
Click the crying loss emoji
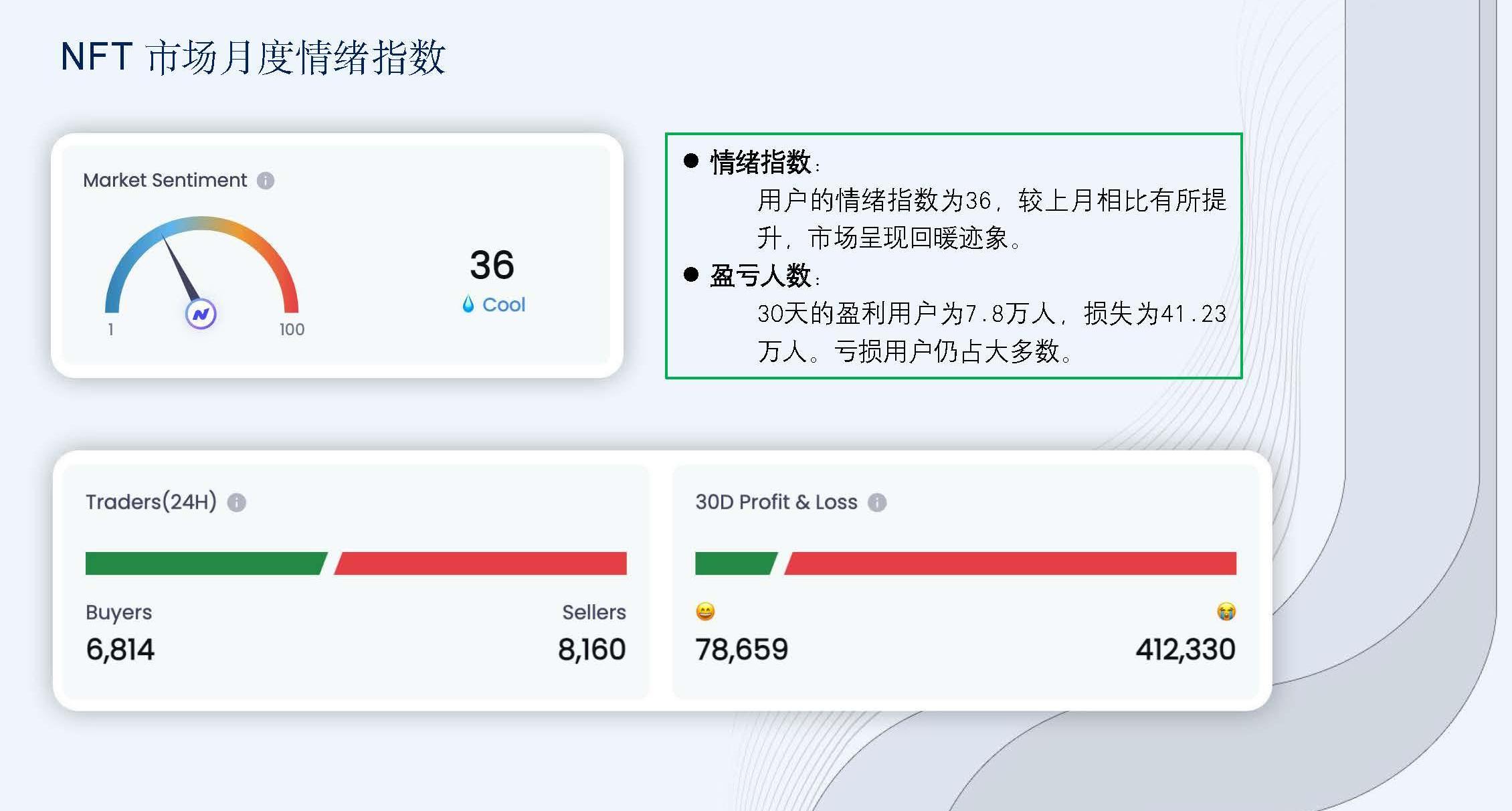pyautogui.click(x=1226, y=612)
